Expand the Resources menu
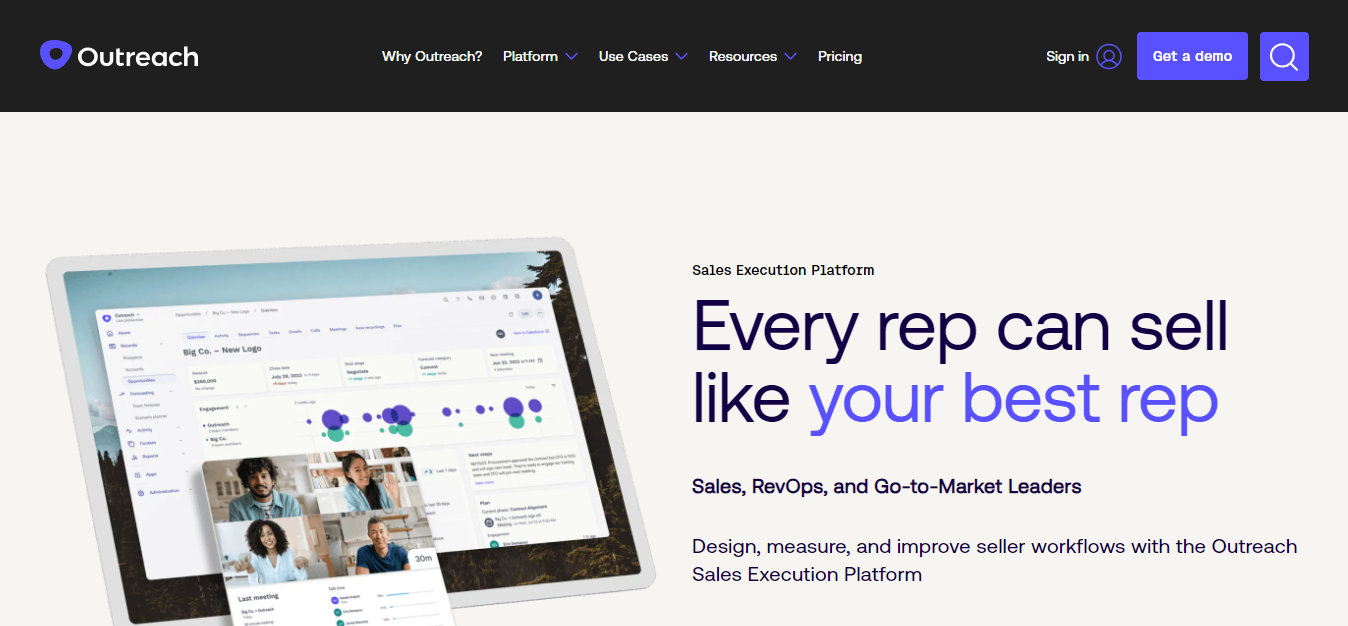Viewport: 1348px width, 626px height. (x=752, y=56)
